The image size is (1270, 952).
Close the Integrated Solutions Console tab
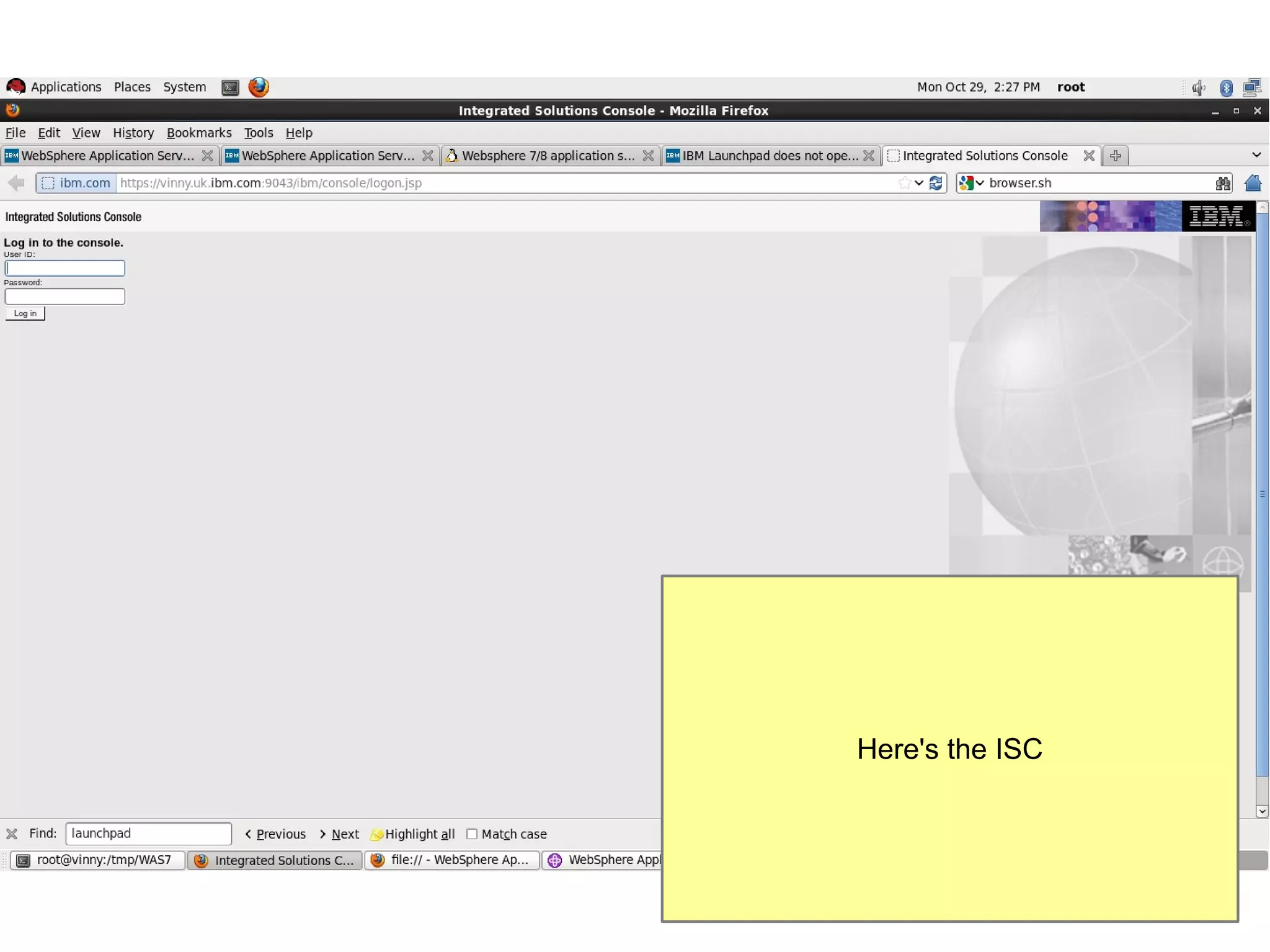(x=1088, y=156)
